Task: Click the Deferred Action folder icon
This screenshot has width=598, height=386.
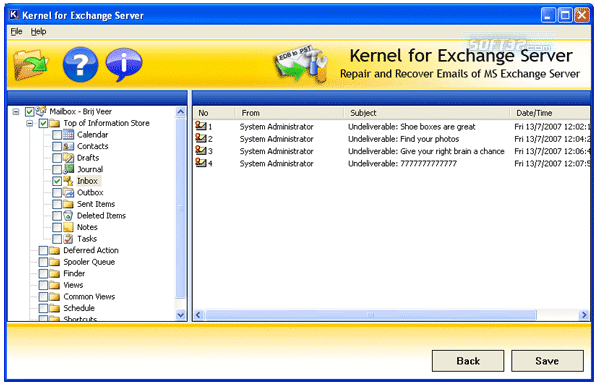Action: [55, 250]
